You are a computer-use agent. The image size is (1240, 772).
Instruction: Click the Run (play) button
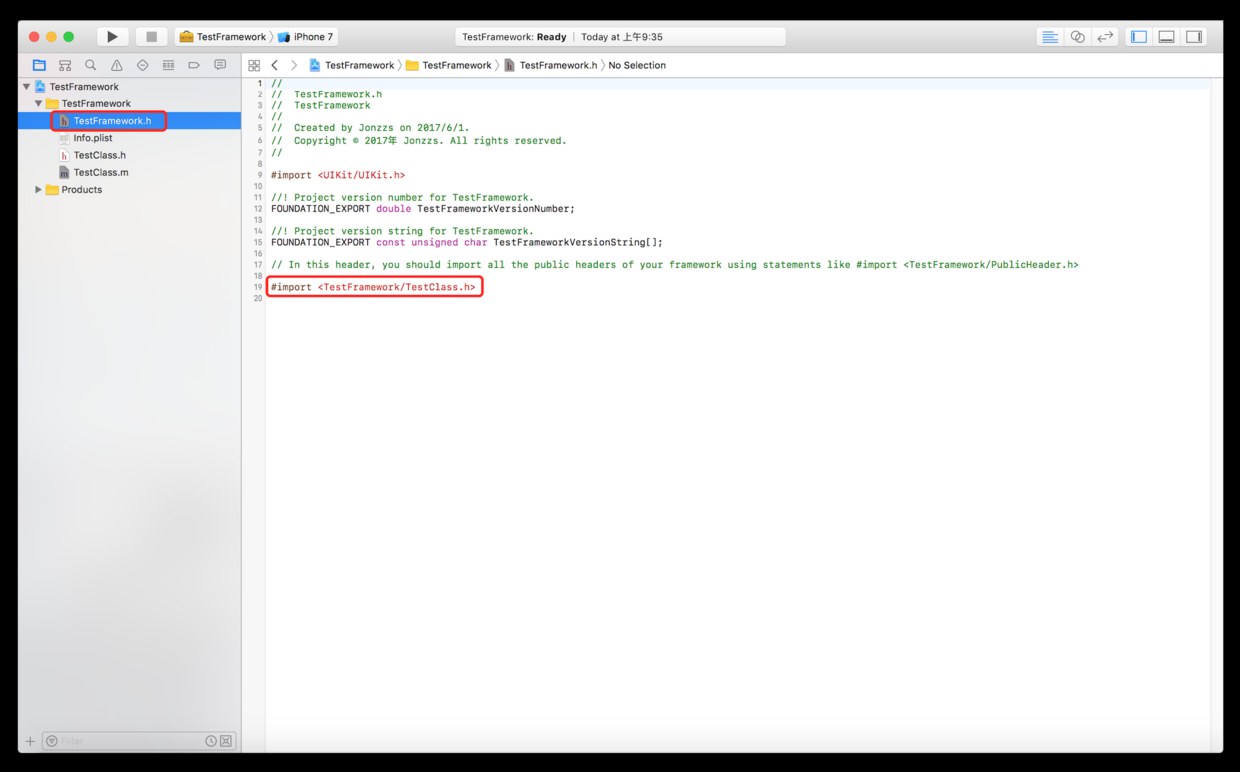click(112, 37)
